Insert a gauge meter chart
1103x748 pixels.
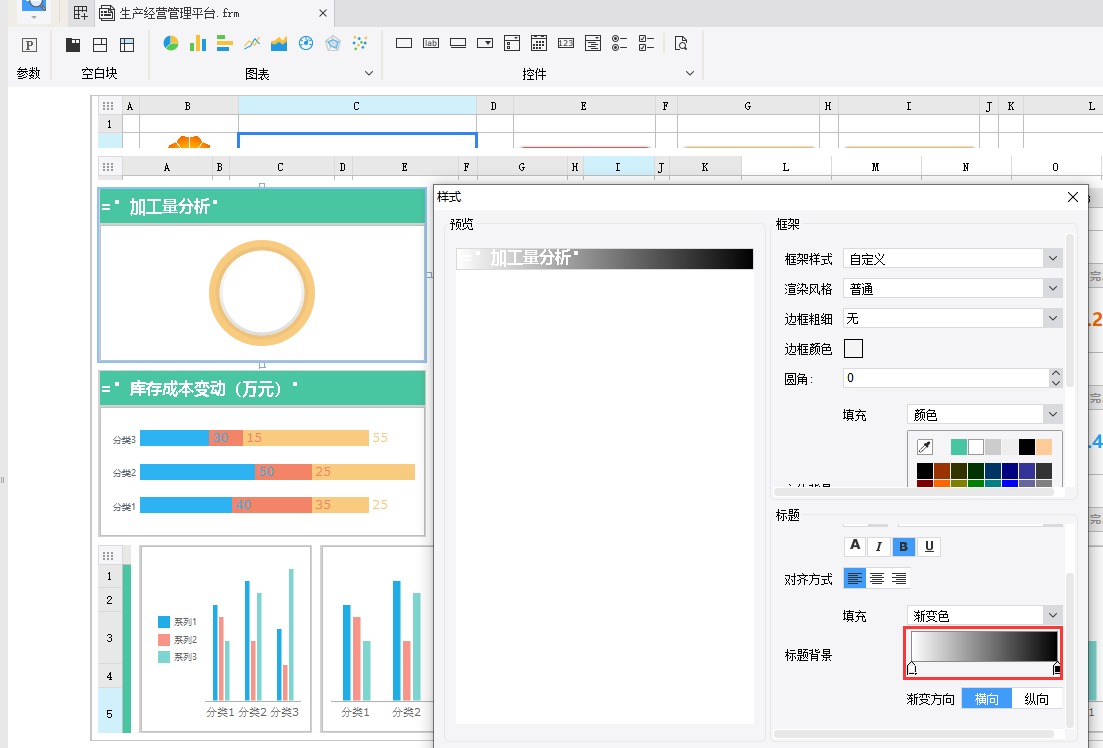(x=306, y=44)
